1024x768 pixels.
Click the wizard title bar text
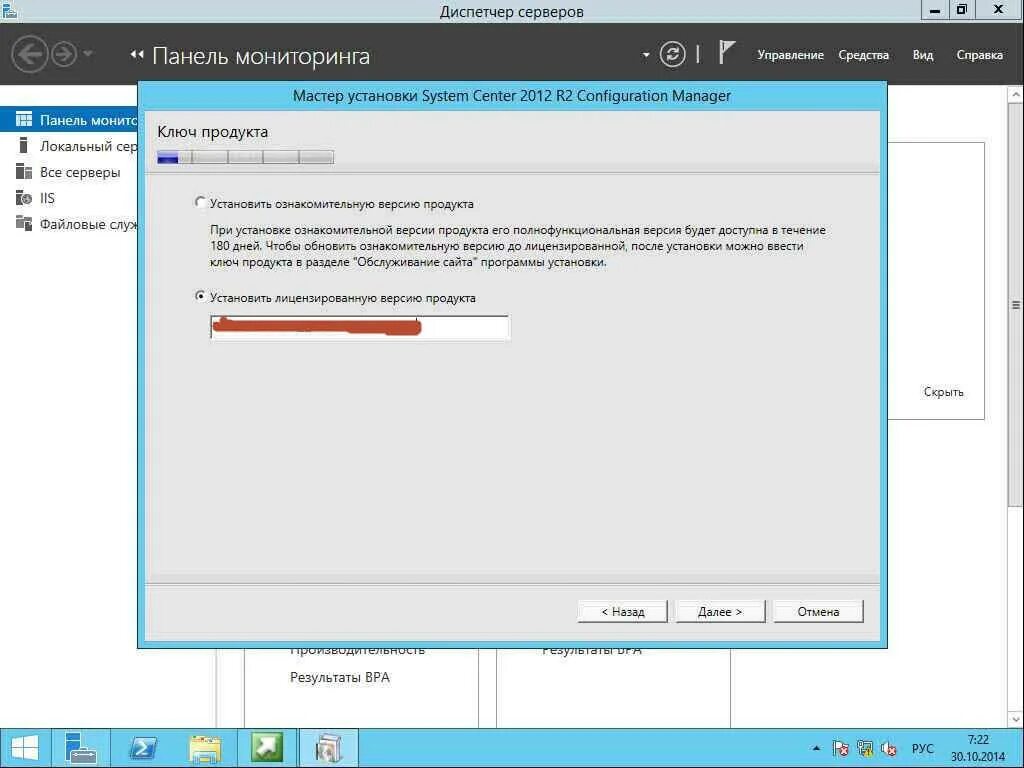click(x=511, y=96)
